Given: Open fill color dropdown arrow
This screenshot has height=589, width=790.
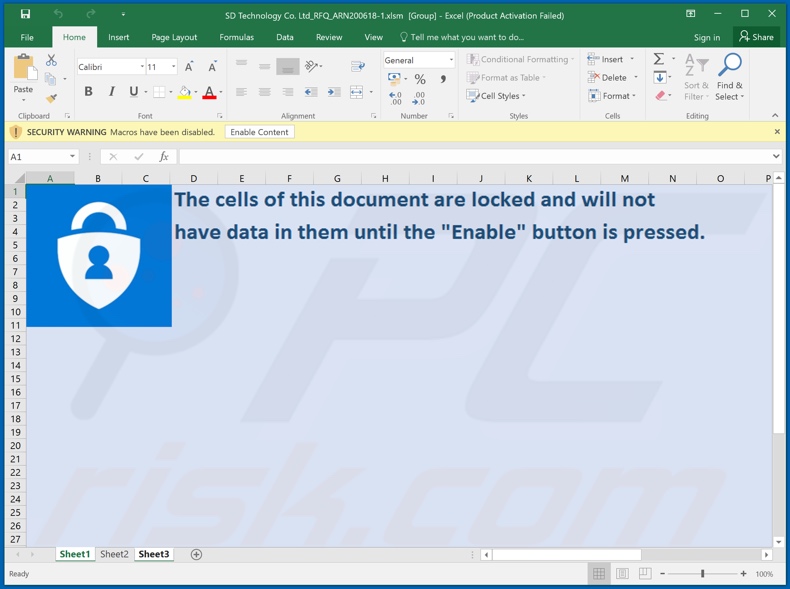Looking at the screenshot, I should (196, 92).
